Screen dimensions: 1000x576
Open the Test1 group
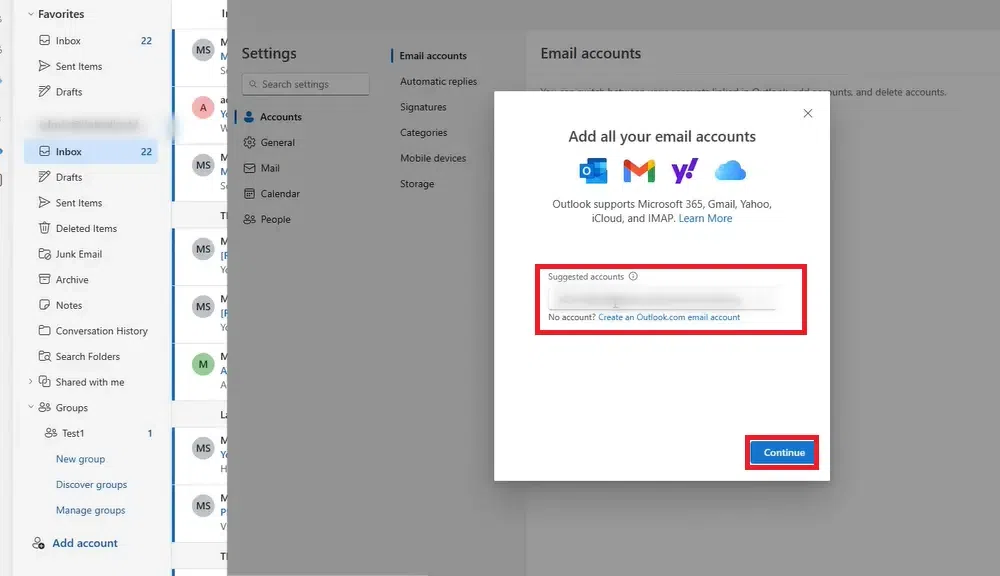(x=91, y=432)
